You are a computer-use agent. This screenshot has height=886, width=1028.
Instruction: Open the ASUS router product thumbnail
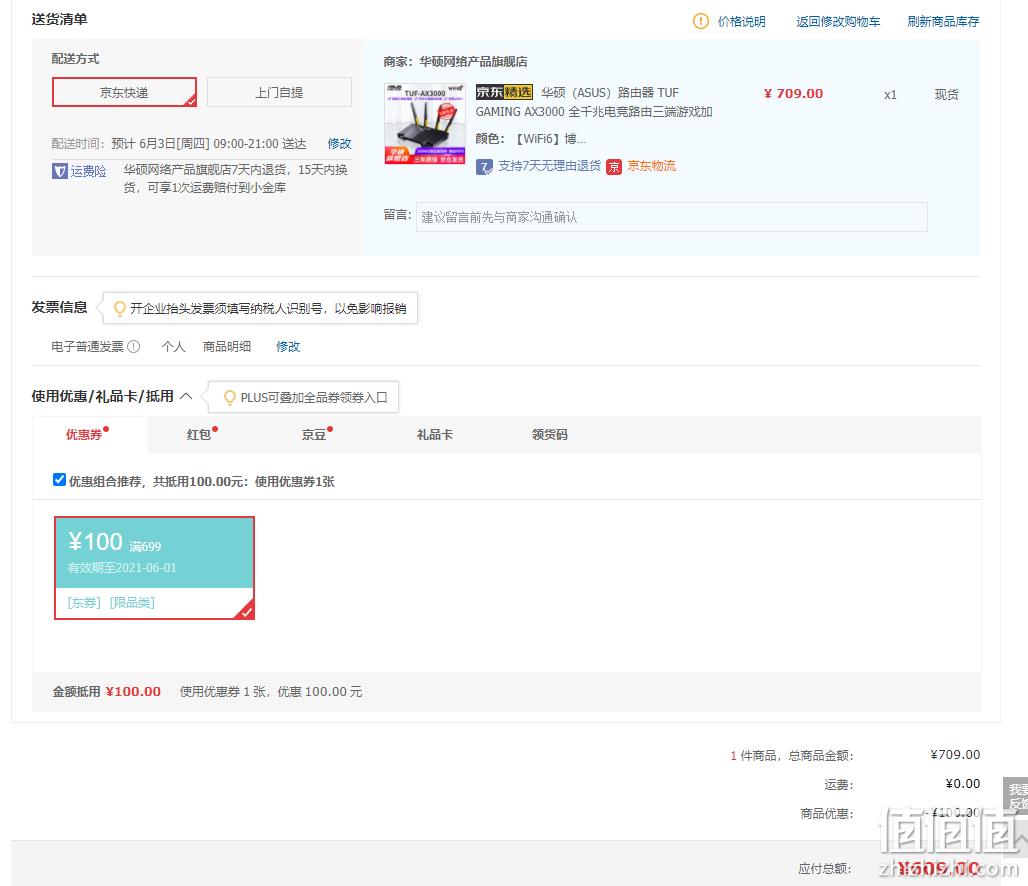pos(425,123)
